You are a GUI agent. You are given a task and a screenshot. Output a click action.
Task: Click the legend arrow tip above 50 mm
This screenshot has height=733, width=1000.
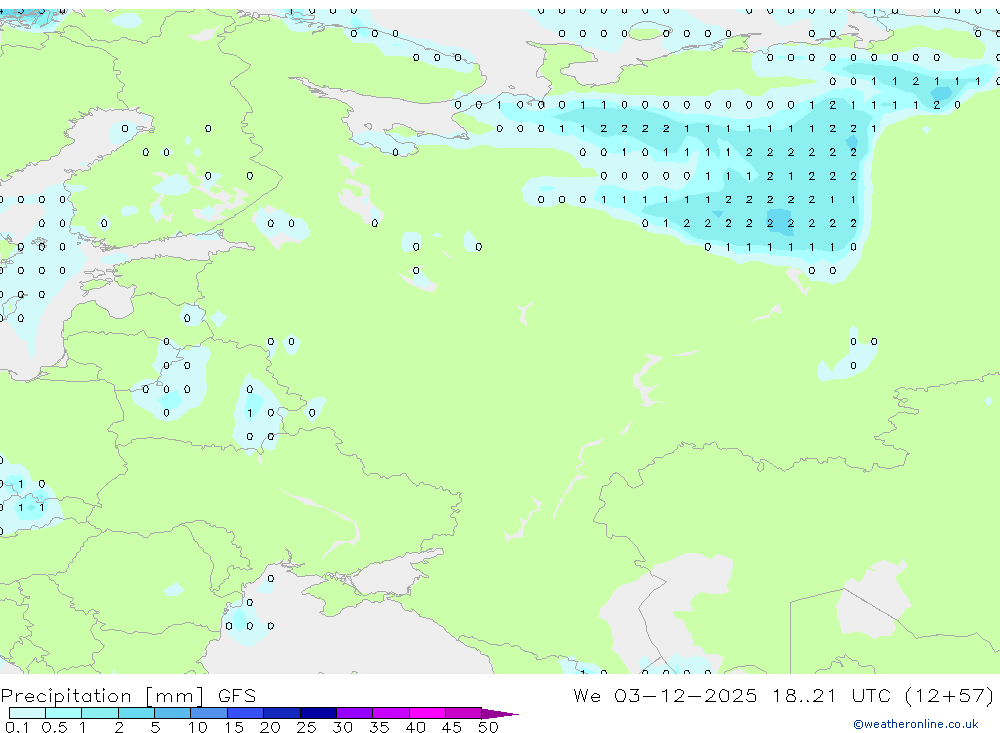(500, 714)
